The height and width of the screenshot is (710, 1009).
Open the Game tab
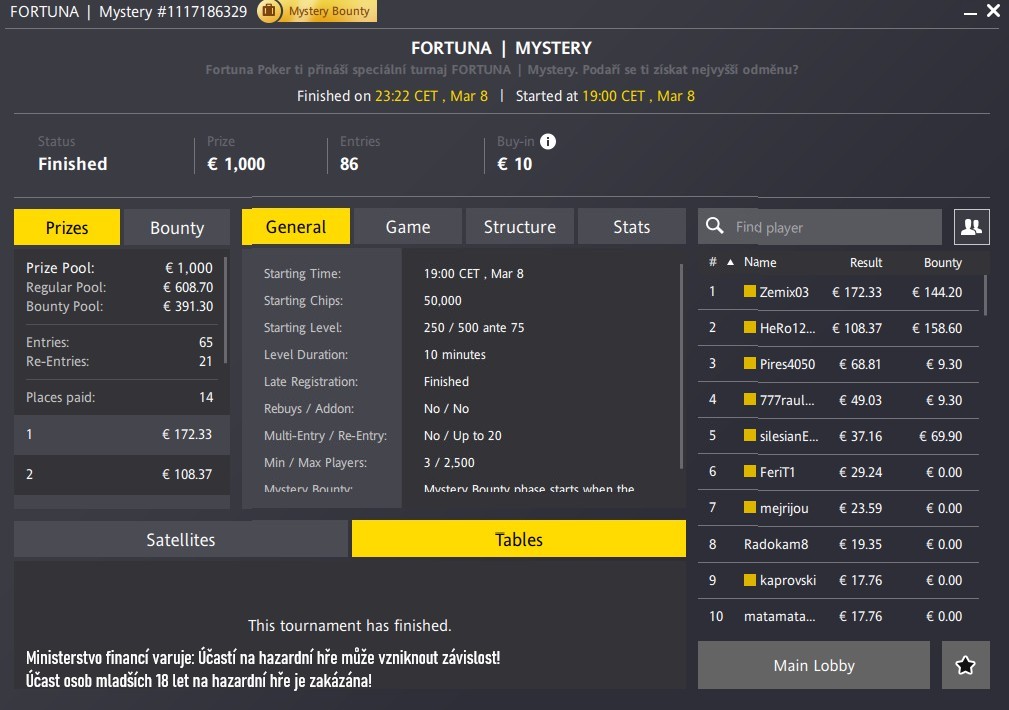point(408,227)
